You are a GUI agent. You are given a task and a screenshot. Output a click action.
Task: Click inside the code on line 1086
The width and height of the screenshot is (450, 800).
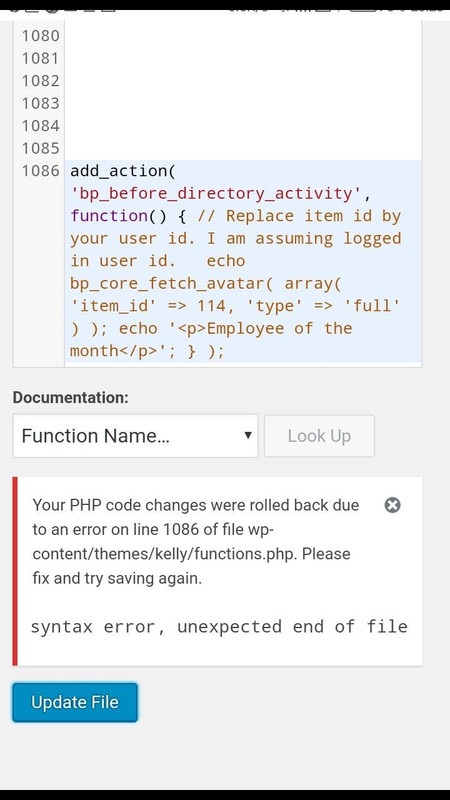[243, 261]
